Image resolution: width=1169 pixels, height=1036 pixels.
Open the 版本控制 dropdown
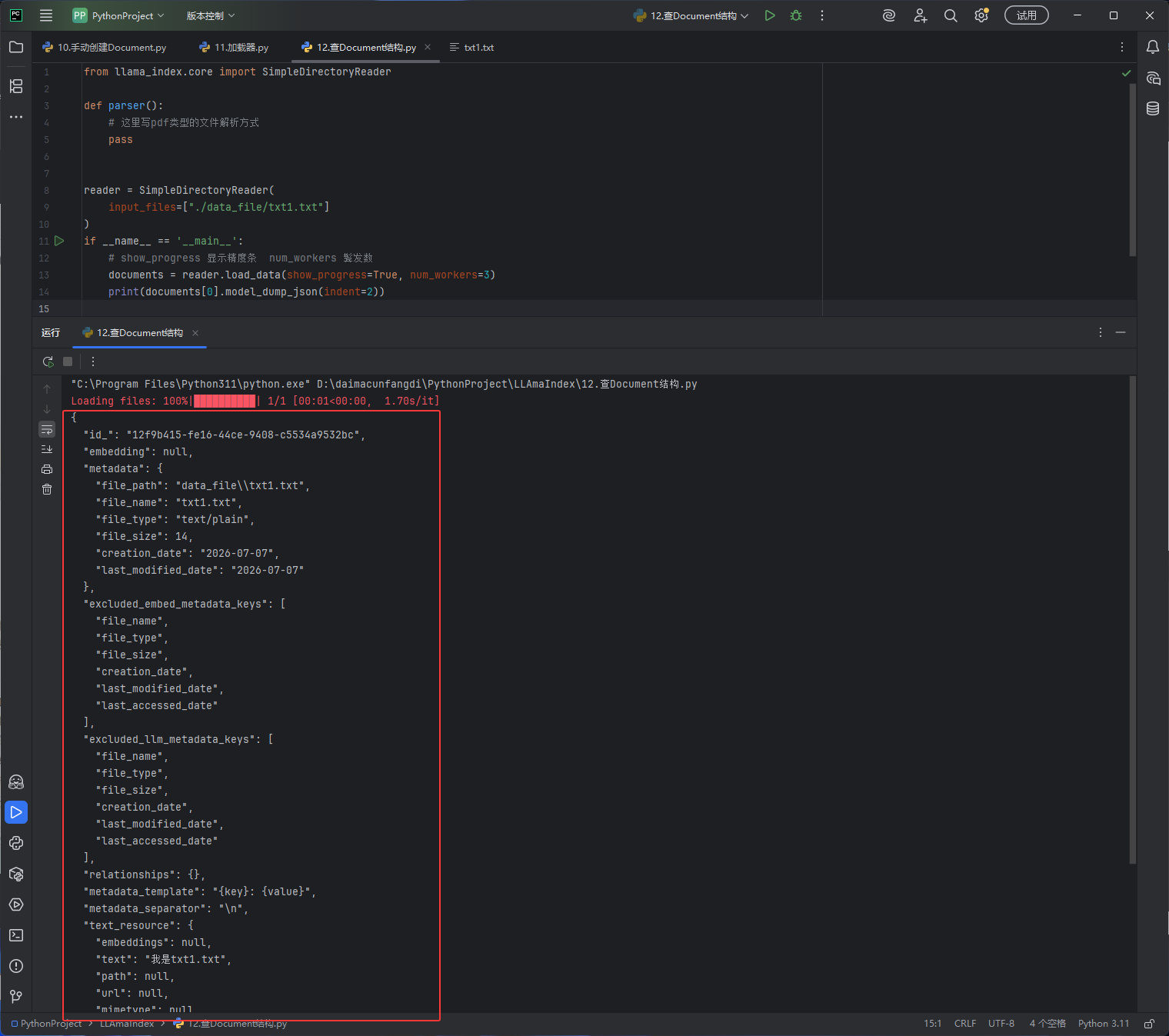point(211,15)
